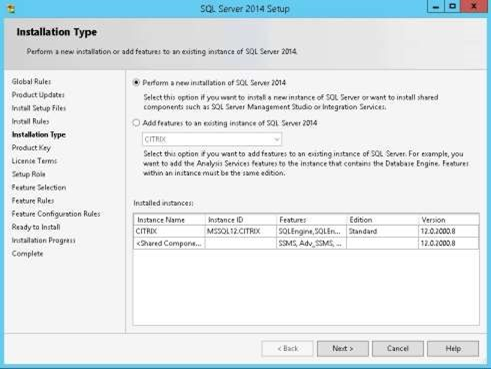Open the CITRIX instance dropdown
491x369 pixels.
tap(212, 139)
